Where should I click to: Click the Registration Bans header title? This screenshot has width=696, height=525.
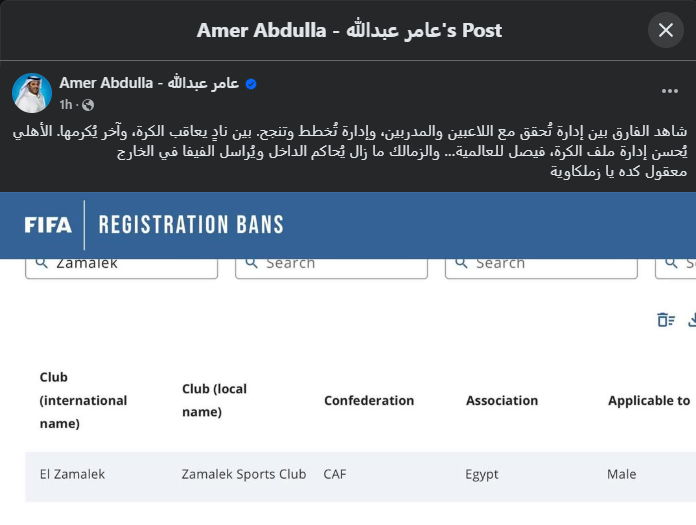(x=191, y=225)
